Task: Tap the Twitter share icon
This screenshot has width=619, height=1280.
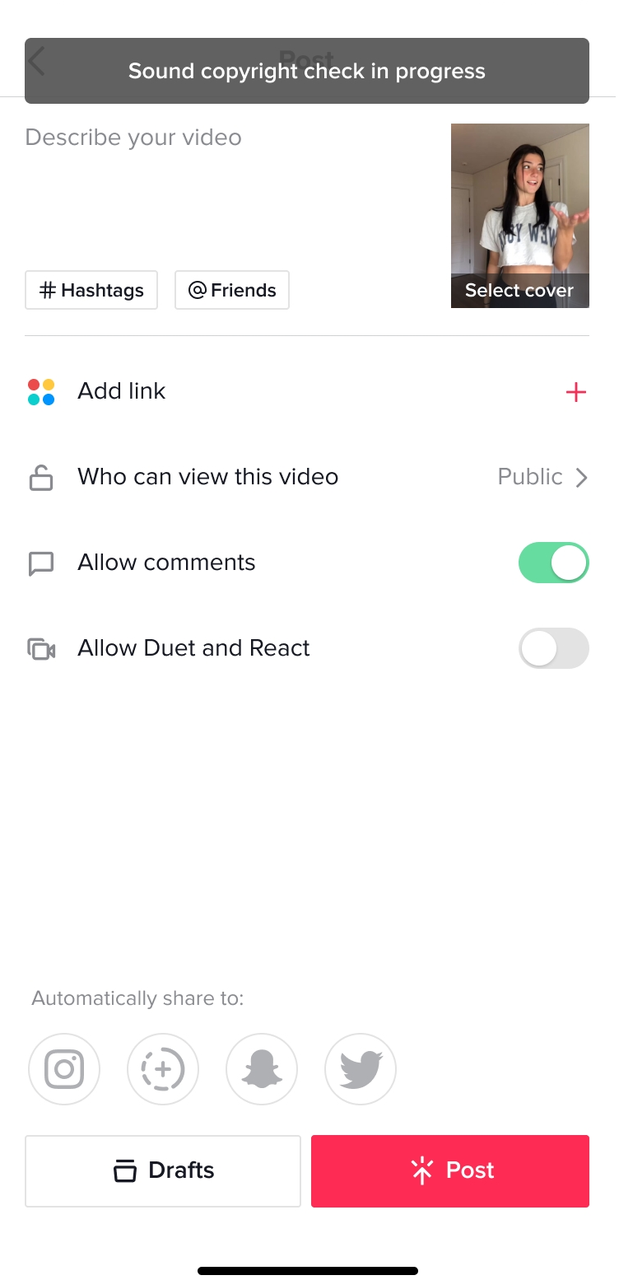Action: (x=360, y=1069)
